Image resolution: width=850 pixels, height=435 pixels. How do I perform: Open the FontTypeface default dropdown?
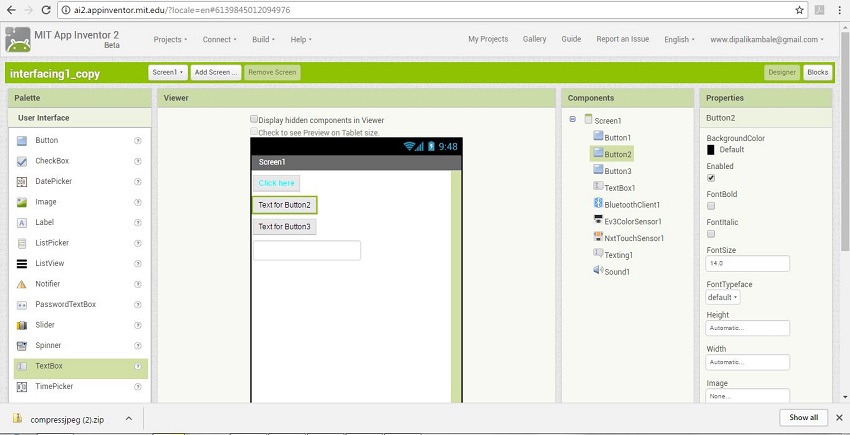pos(723,297)
